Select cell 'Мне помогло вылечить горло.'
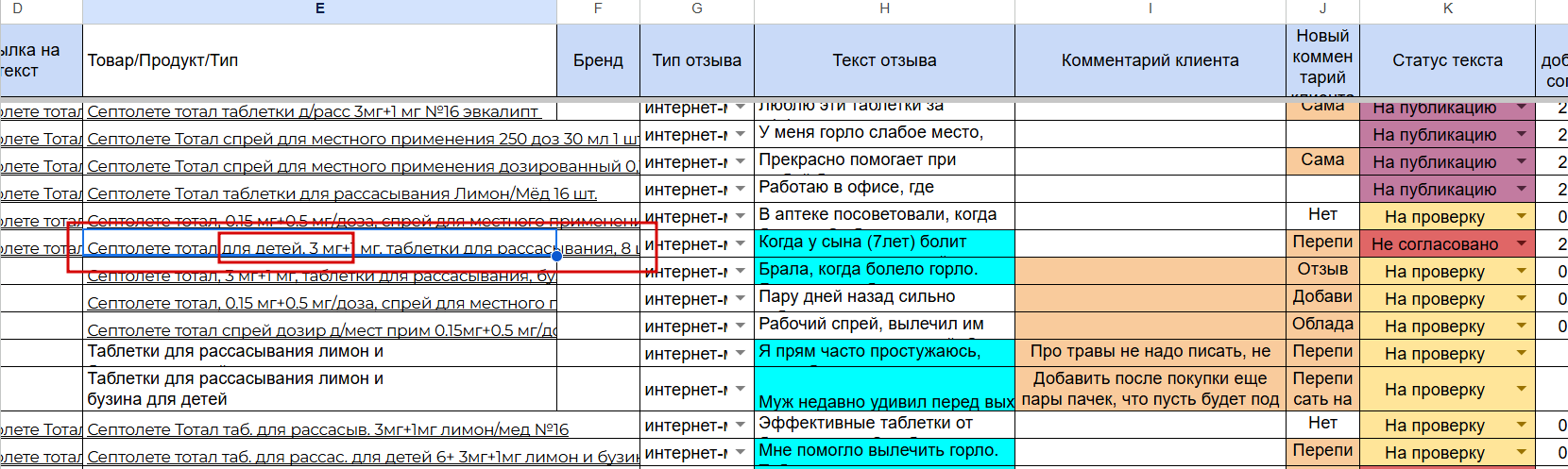The height and width of the screenshot is (469, 1568). 885,452
